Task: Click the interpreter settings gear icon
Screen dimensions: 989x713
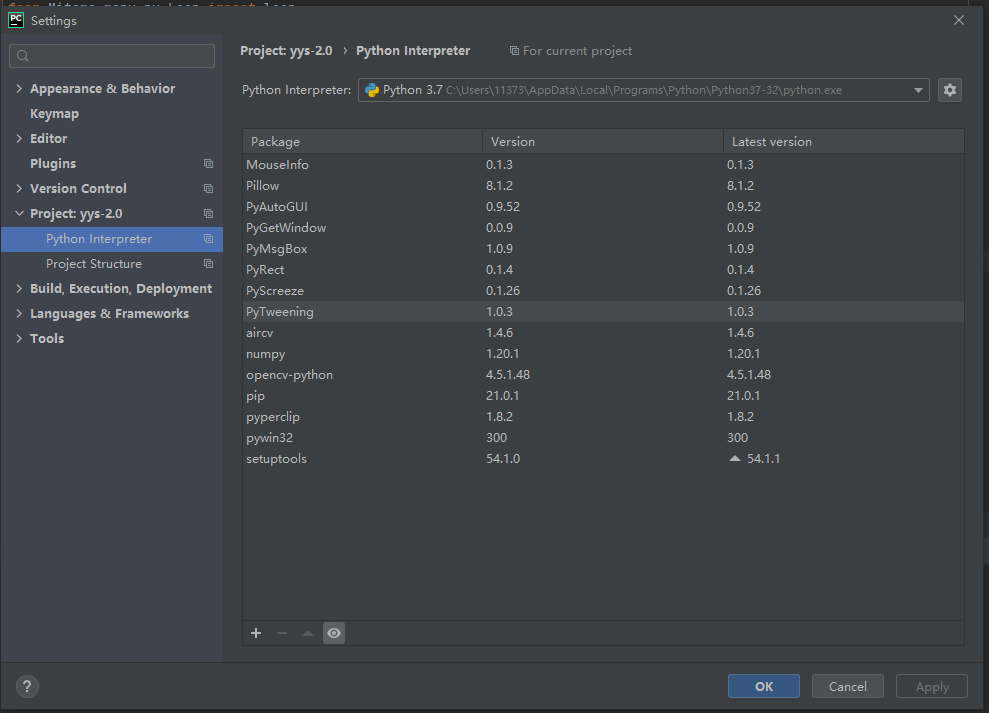Action: (949, 90)
